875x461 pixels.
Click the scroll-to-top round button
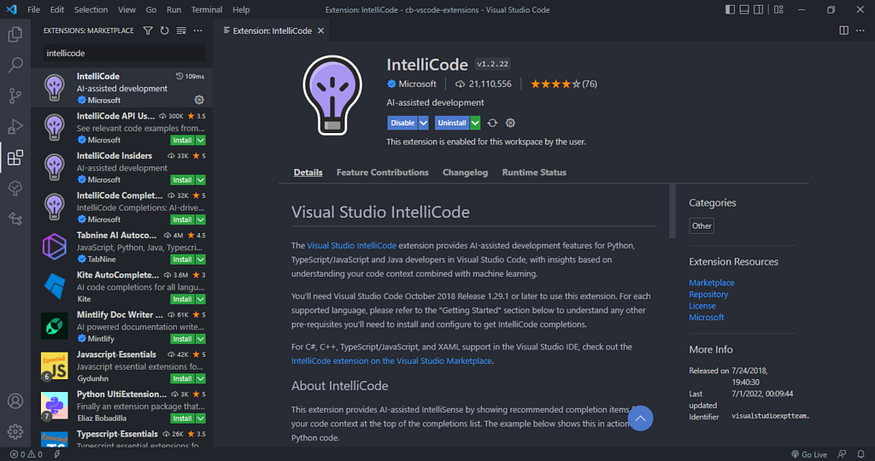[x=639, y=418]
